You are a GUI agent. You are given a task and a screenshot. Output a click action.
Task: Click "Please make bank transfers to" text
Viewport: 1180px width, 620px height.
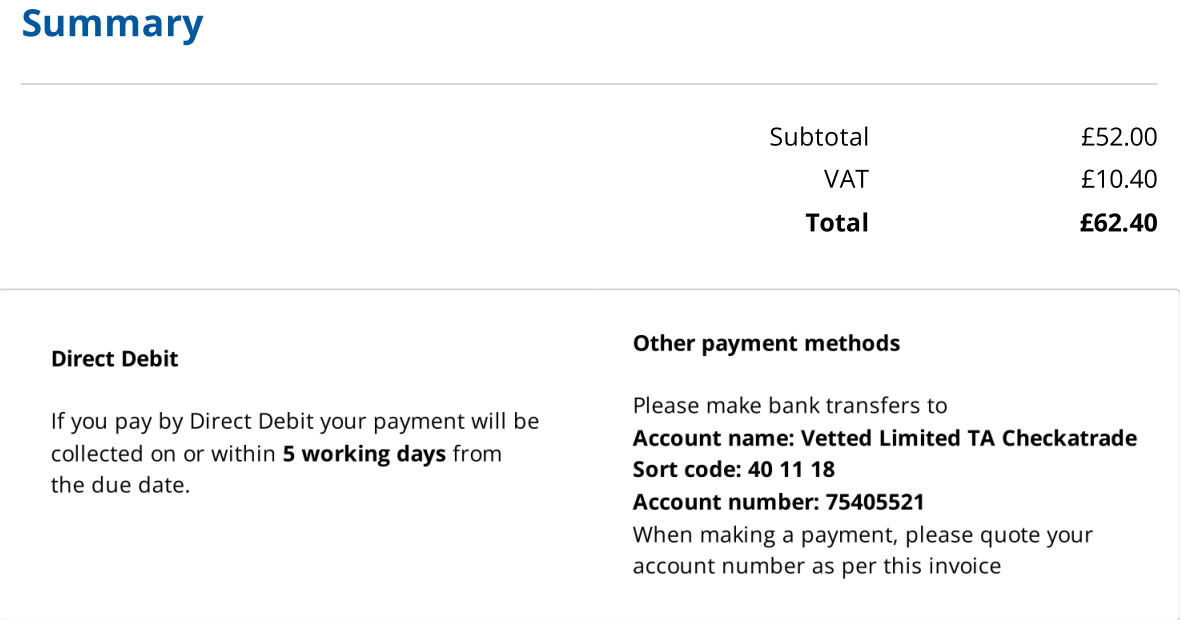pyautogui.click(x=789, y=406)
